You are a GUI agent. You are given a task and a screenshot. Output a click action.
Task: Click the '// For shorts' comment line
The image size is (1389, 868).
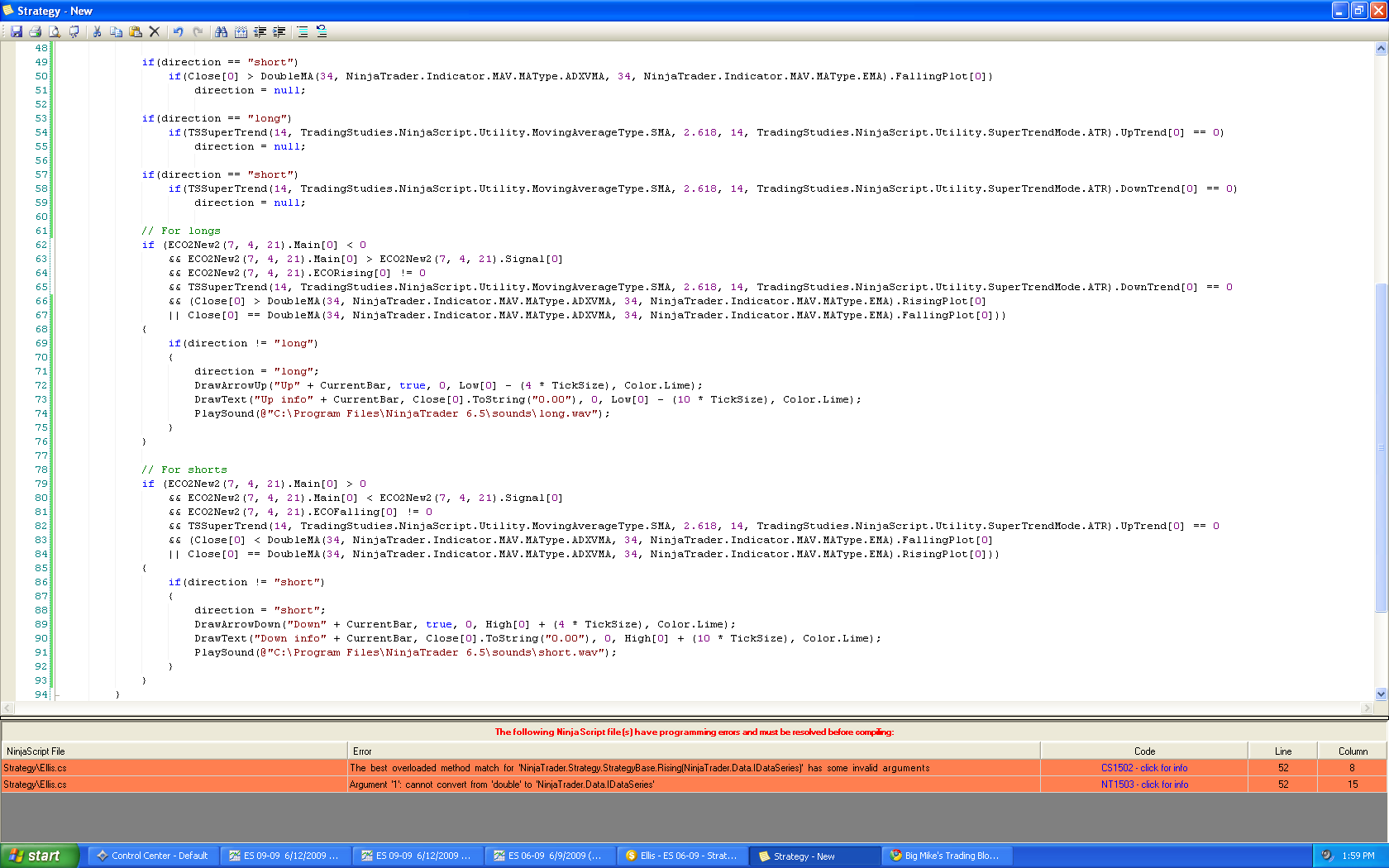pyautogui.click(x=184, y=470)
